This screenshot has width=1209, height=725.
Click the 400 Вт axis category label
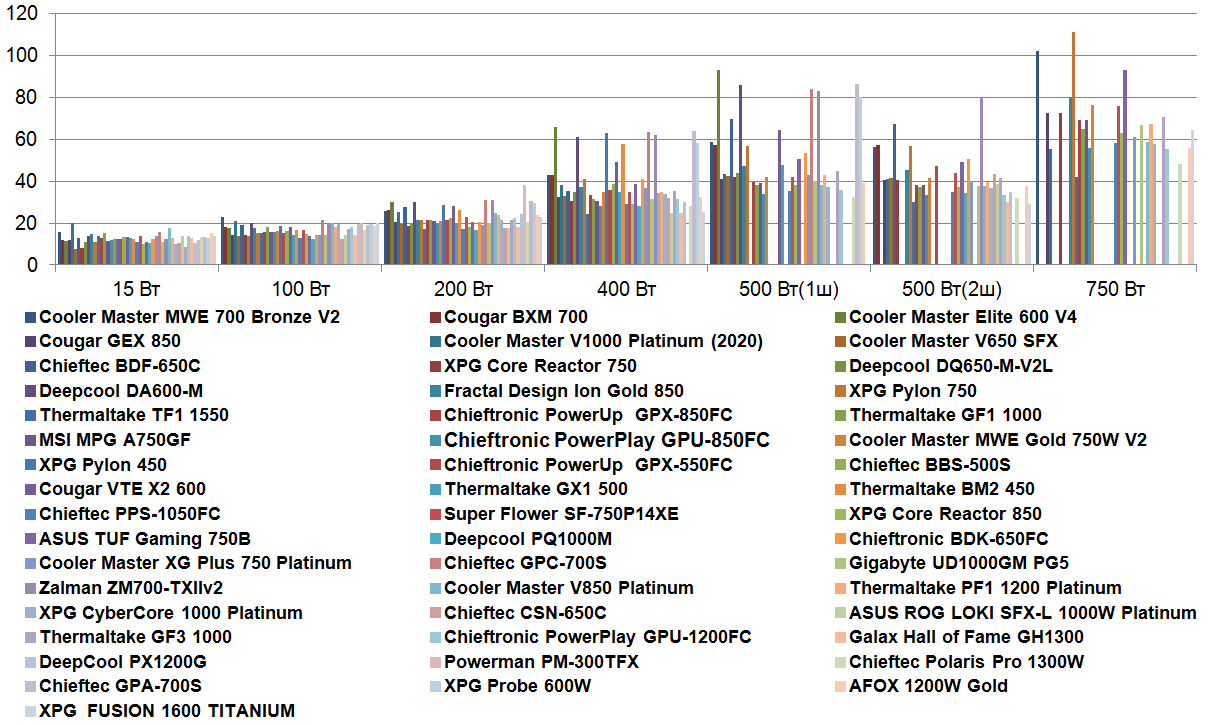pyautogui.click(x=626, y=289)
